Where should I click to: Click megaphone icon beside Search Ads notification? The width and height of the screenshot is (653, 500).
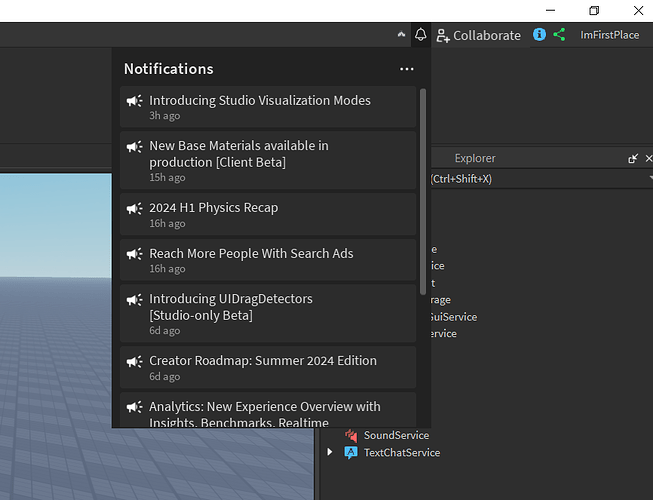135,254
